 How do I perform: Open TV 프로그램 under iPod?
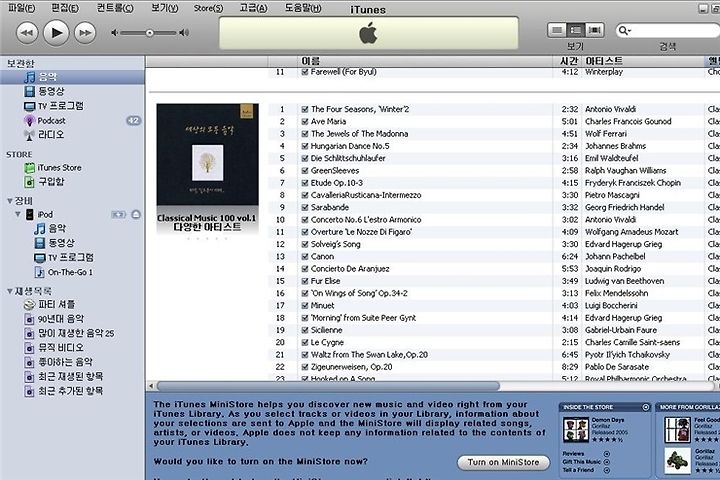click(71, 257)
